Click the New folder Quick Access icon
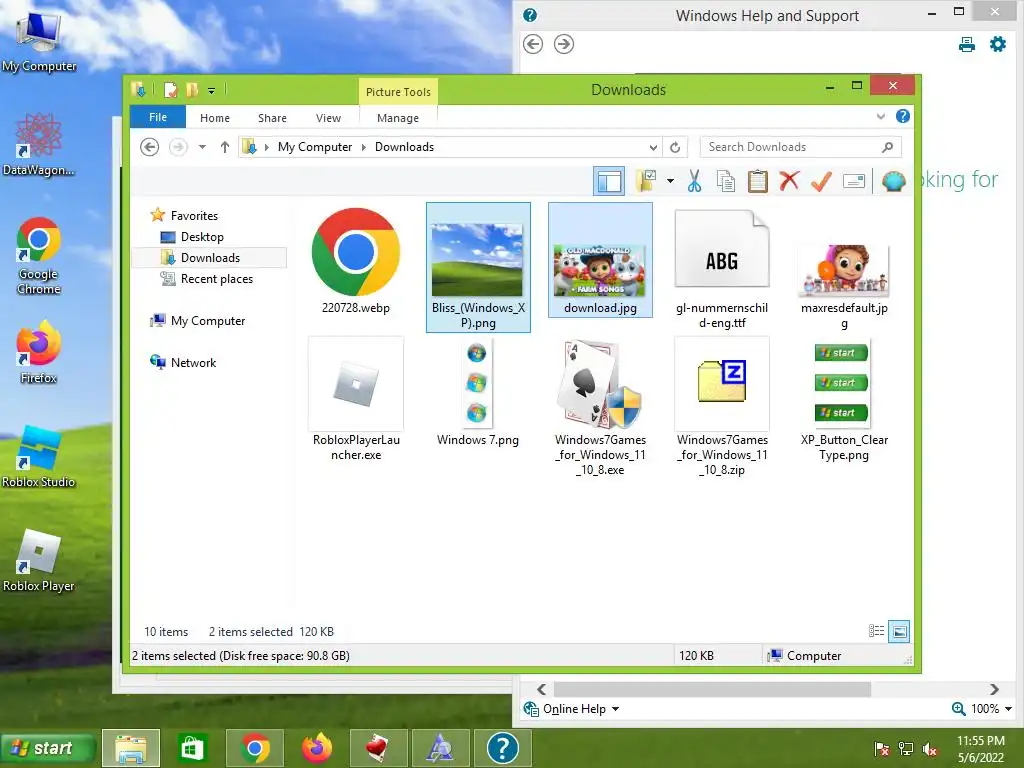The width and height of the screenshot is (1024, 768). click(192, 90)
